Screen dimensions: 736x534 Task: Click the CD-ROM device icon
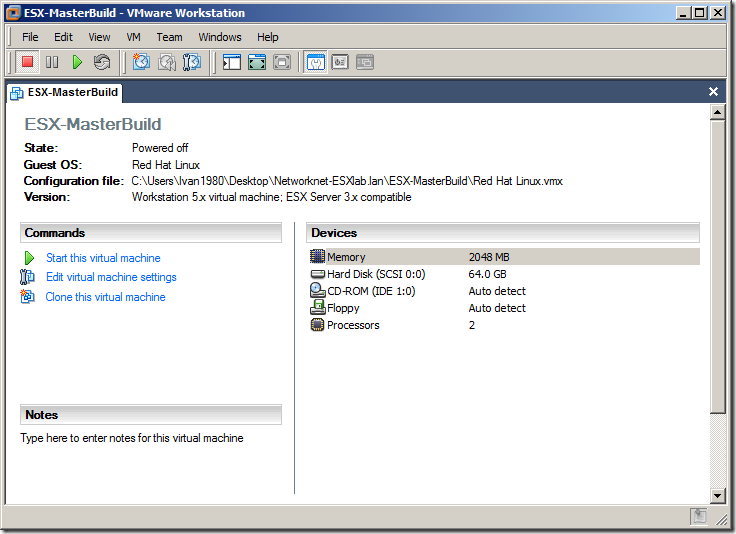click(x=318, y=290)
